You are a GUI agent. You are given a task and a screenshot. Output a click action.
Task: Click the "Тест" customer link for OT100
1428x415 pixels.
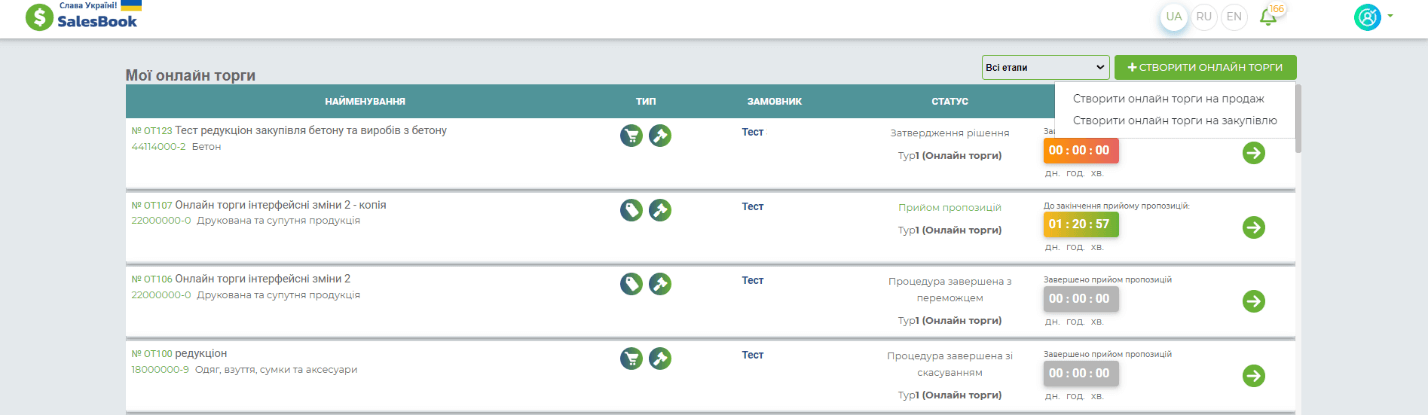pyautogui.click(x=752, y=355)
